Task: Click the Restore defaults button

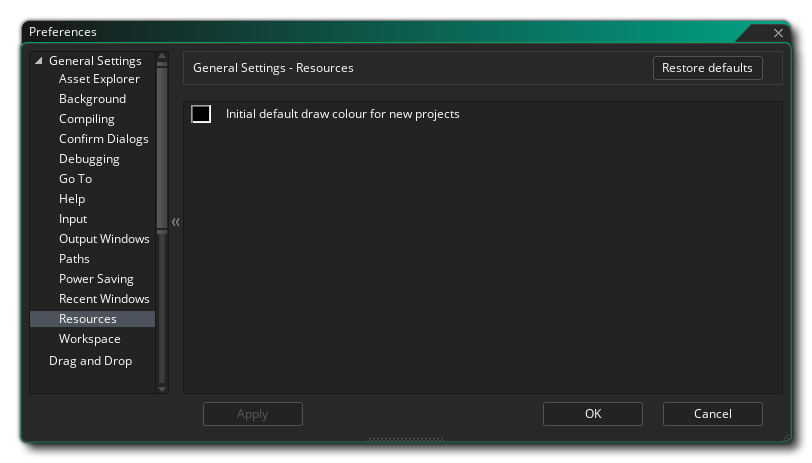Action: point(707,68)
